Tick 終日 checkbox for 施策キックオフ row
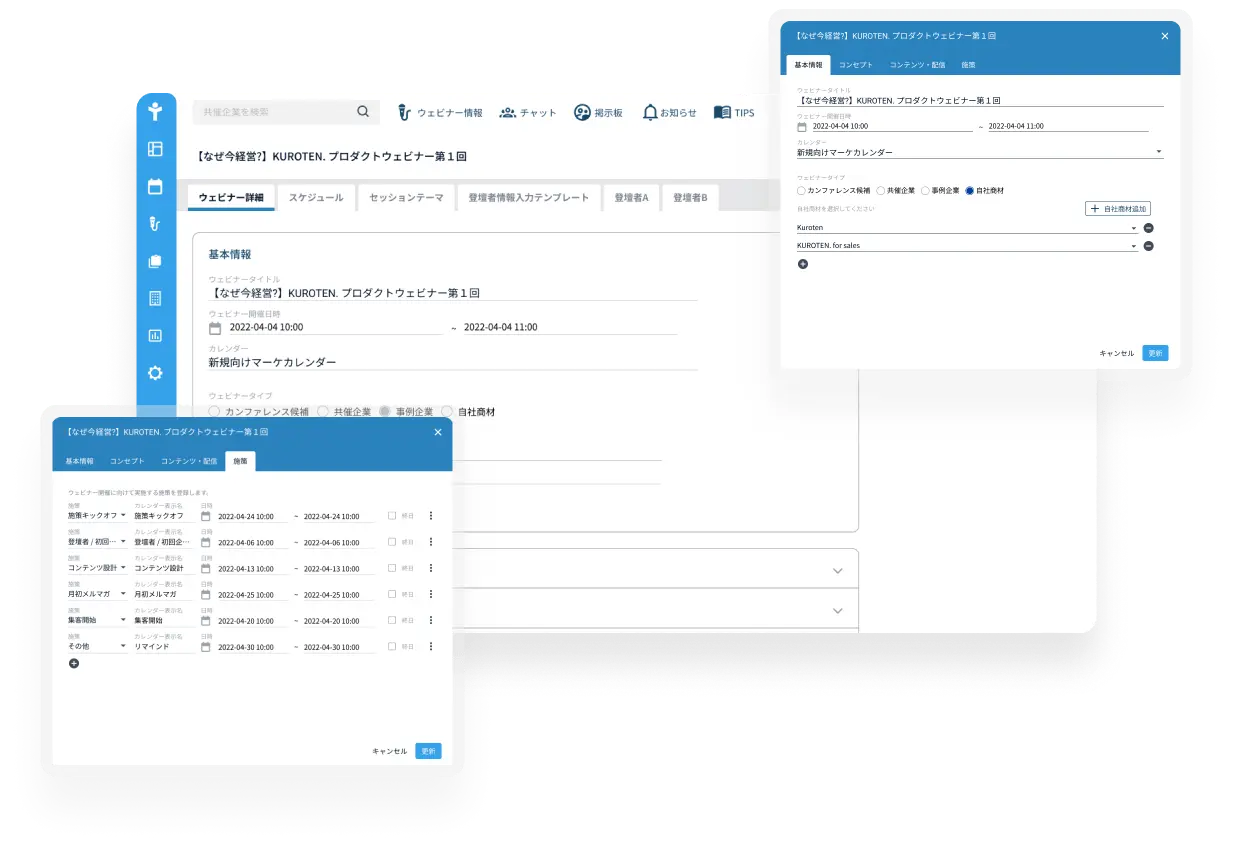This screenshot has height=848, width=1233. [x=392, y=516]
